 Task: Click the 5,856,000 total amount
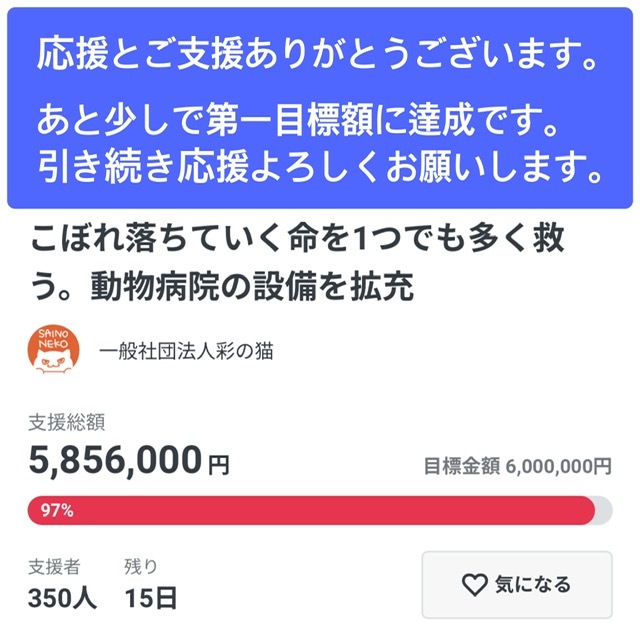(115, 460)
